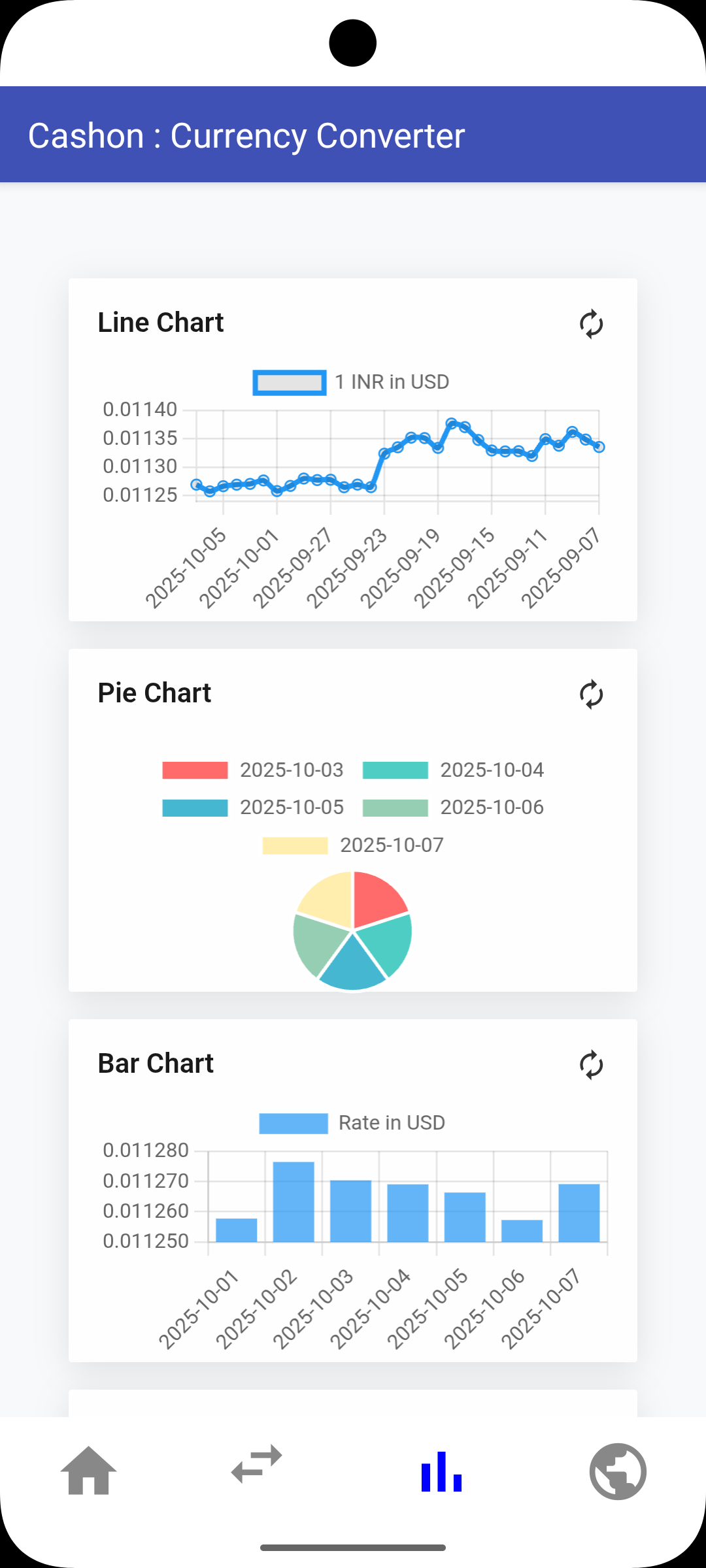Toggle the 2025-10-04 teal legend swatch
Viewport: 706px width, 1568px height.
pyautogui.click(x=395, y=770)
